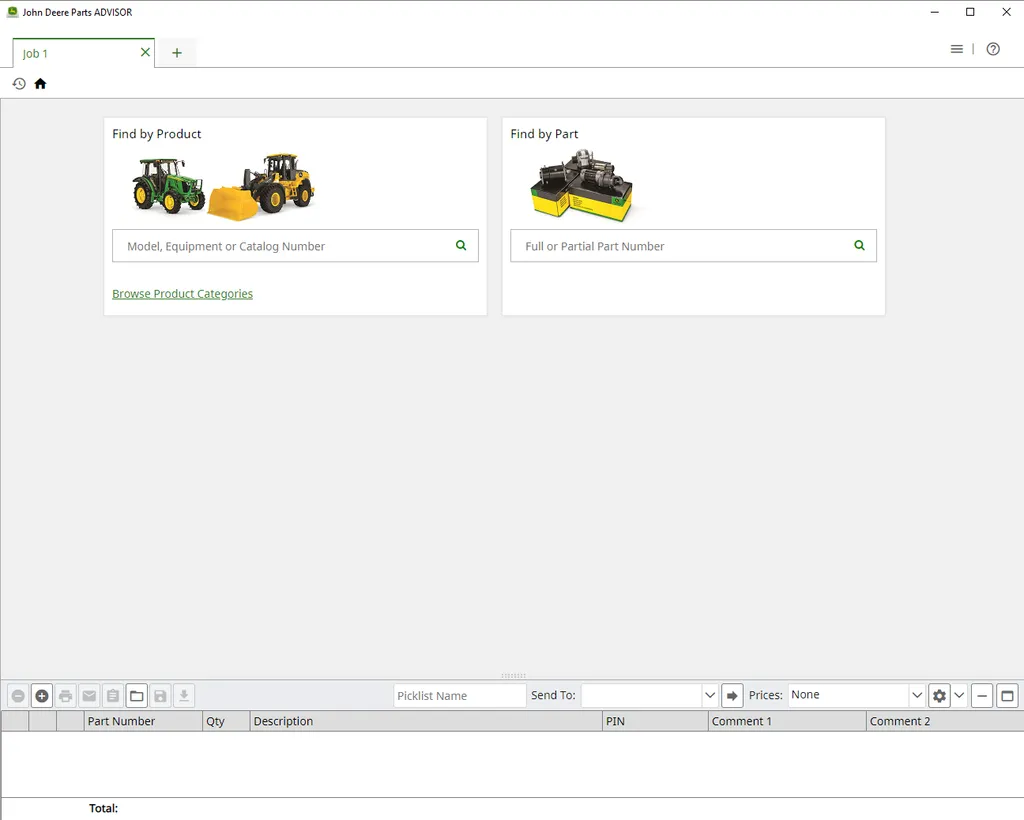Open the Send To dropdown
The image size is (1024, 820).
tap(710, 695)
